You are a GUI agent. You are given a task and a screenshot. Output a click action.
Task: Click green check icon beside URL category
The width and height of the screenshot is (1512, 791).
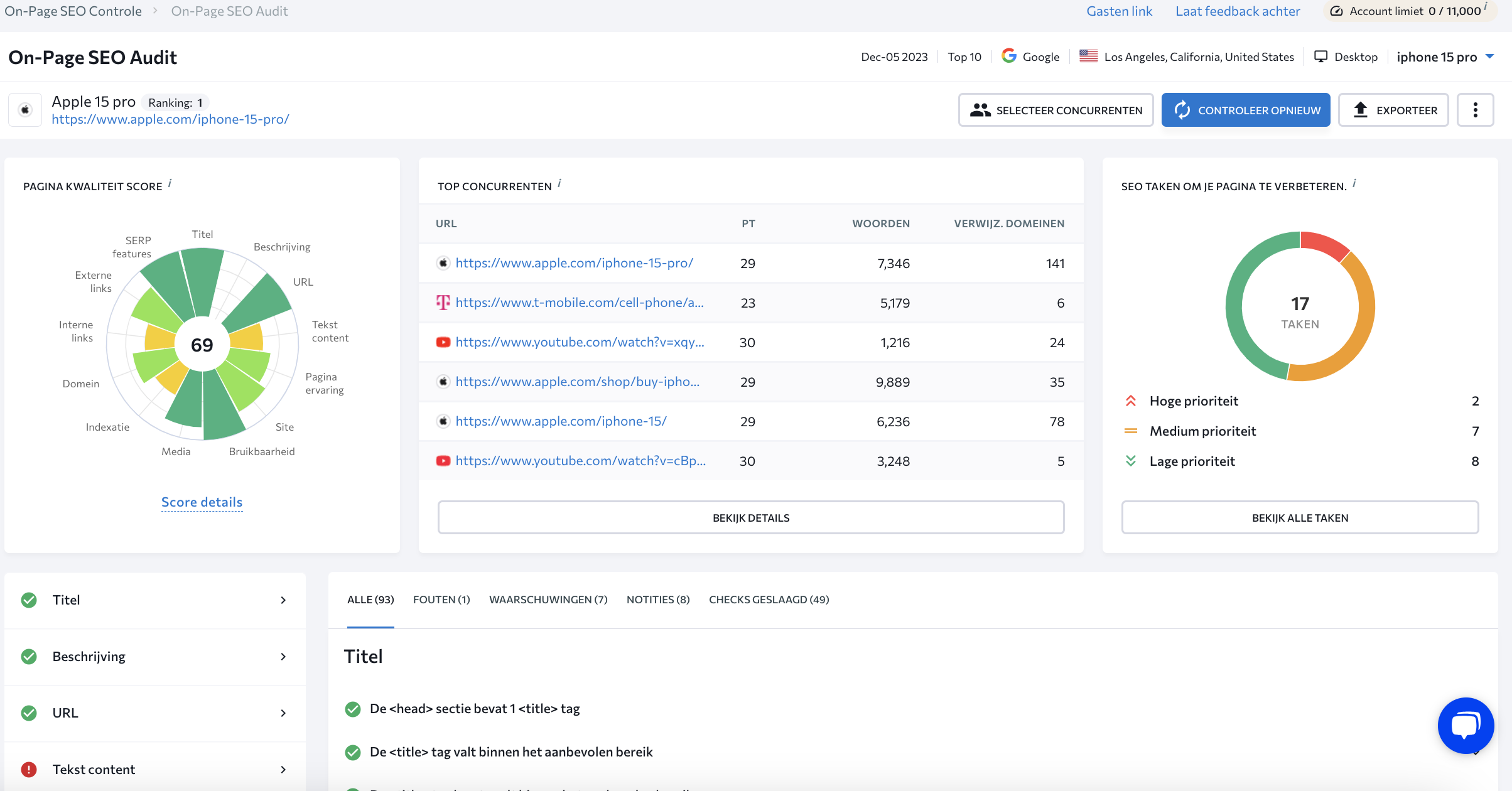pos(29,713)
